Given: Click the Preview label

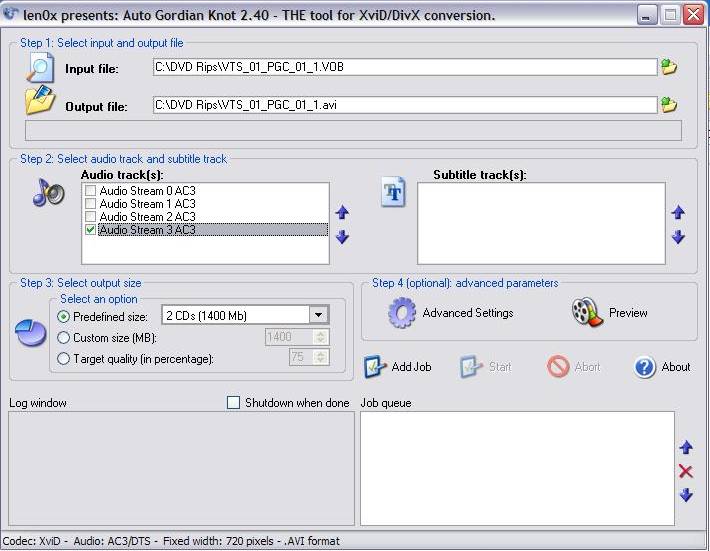Looking at the screenshot, I should coord(628,313).
